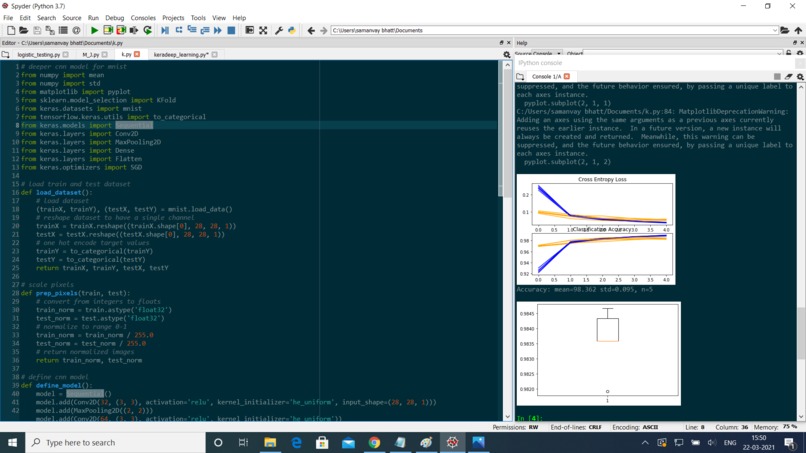Open the Tools menu

(198, 17)
